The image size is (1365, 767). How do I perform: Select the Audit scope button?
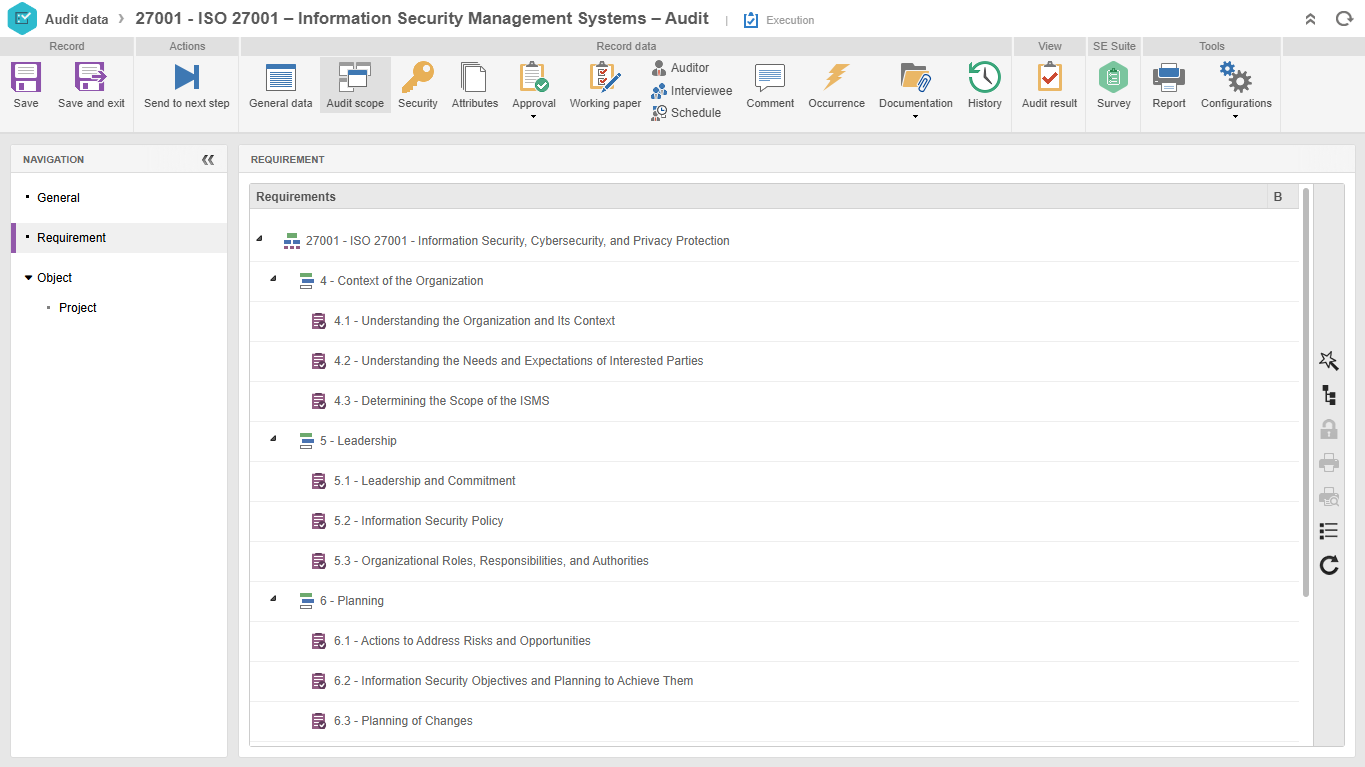pyautogui.click(x=355, y=85)
